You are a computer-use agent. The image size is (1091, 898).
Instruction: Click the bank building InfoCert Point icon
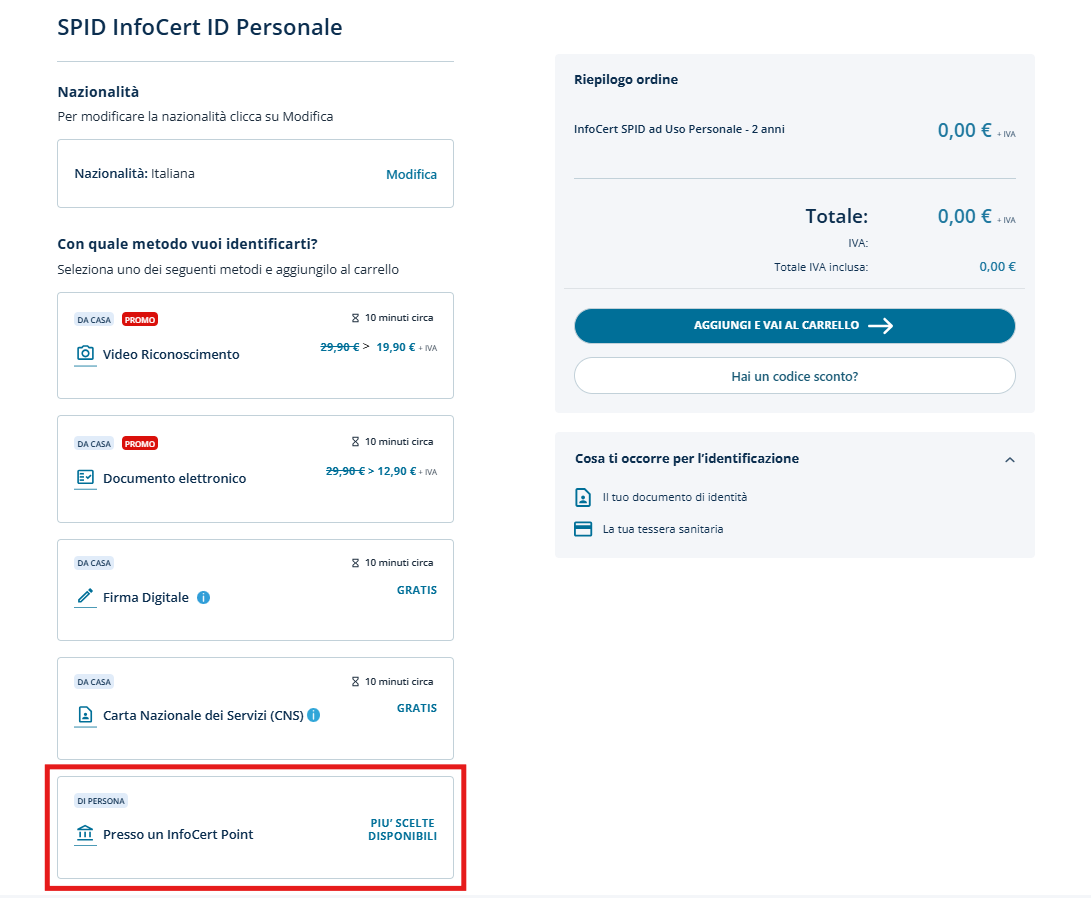click(85, 833)
